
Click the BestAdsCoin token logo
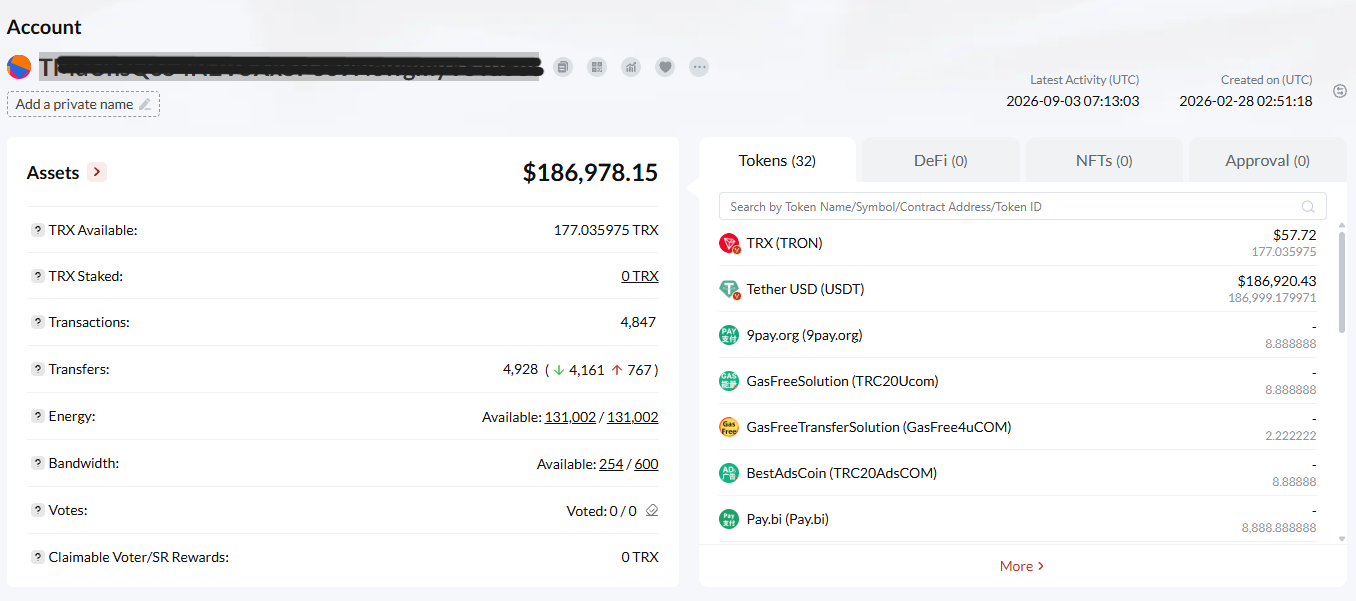click(729, 473)
